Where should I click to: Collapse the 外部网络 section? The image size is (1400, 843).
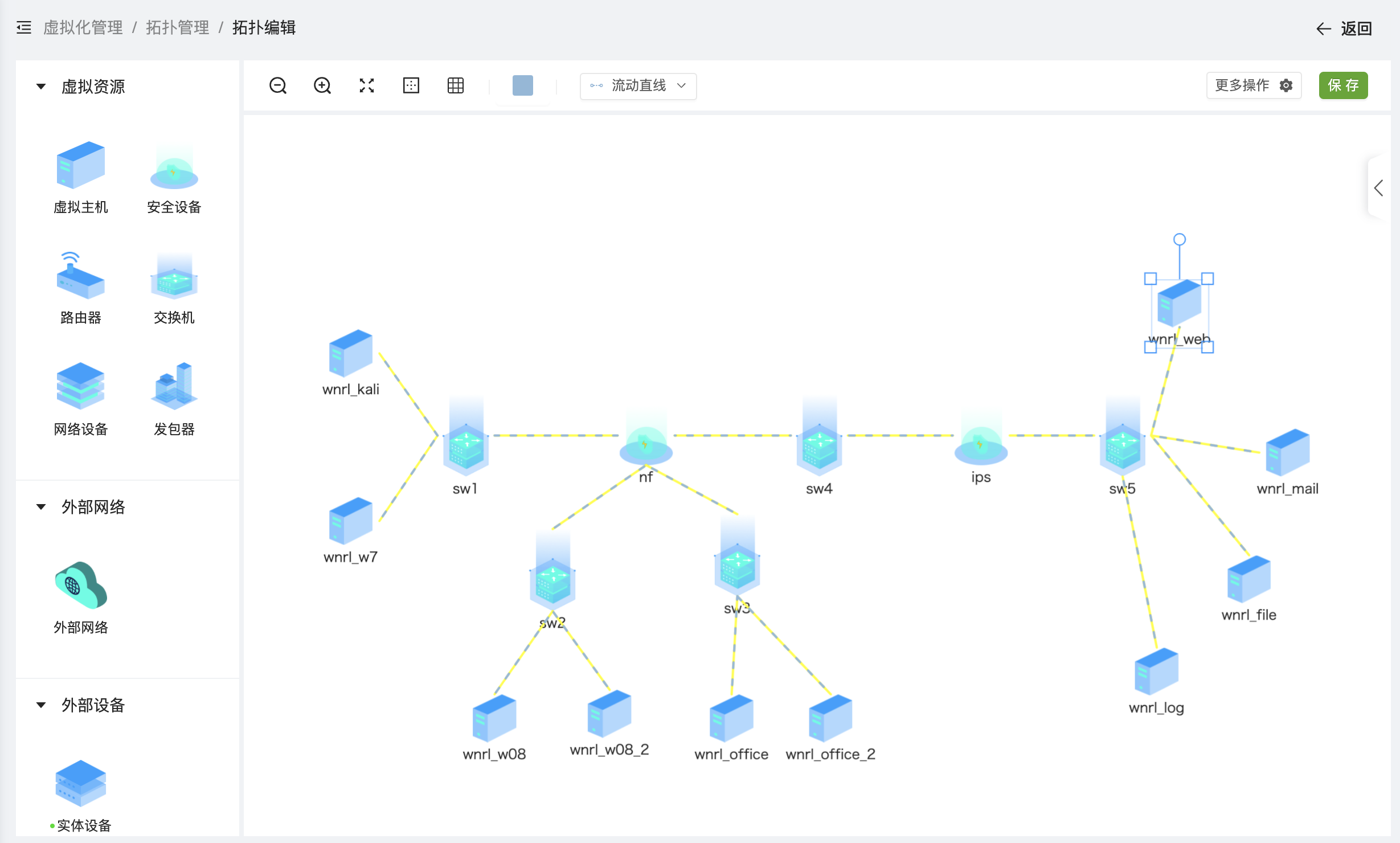click(41, 507)
